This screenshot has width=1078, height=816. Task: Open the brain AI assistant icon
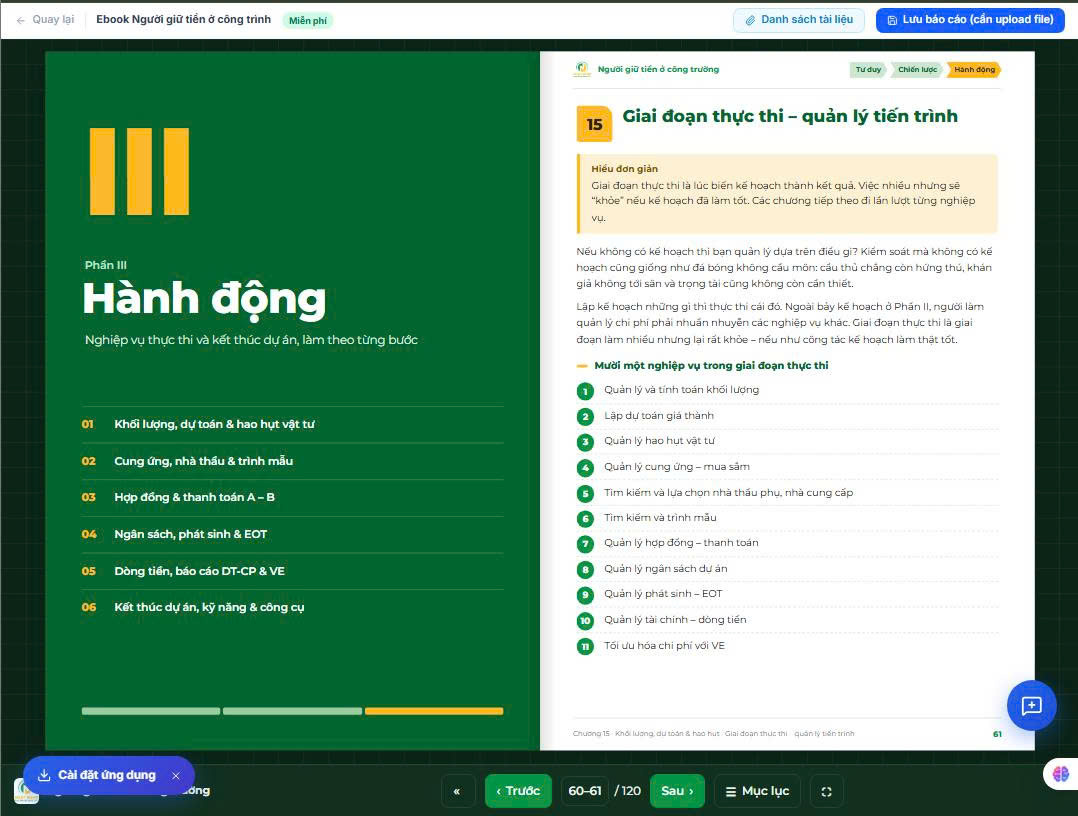click(x=1061, y=774)
